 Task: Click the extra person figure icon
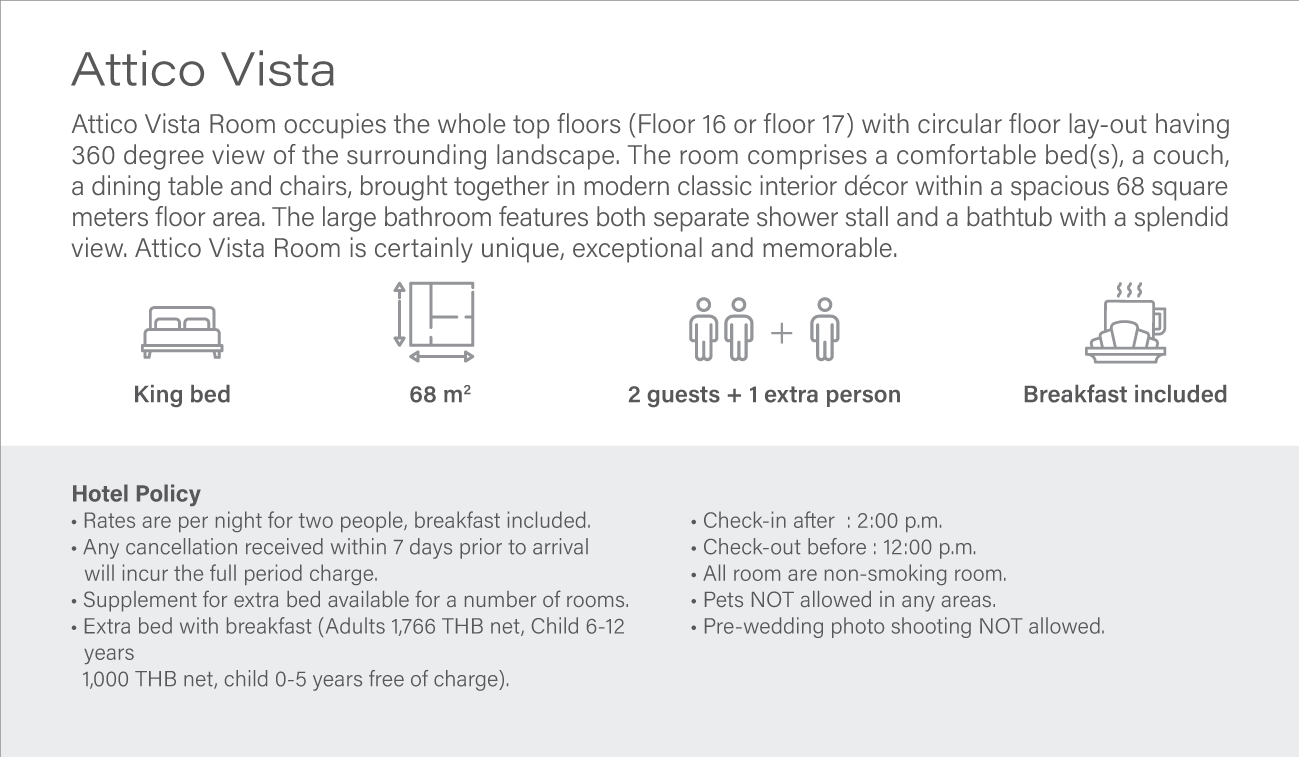coord(824,329)
